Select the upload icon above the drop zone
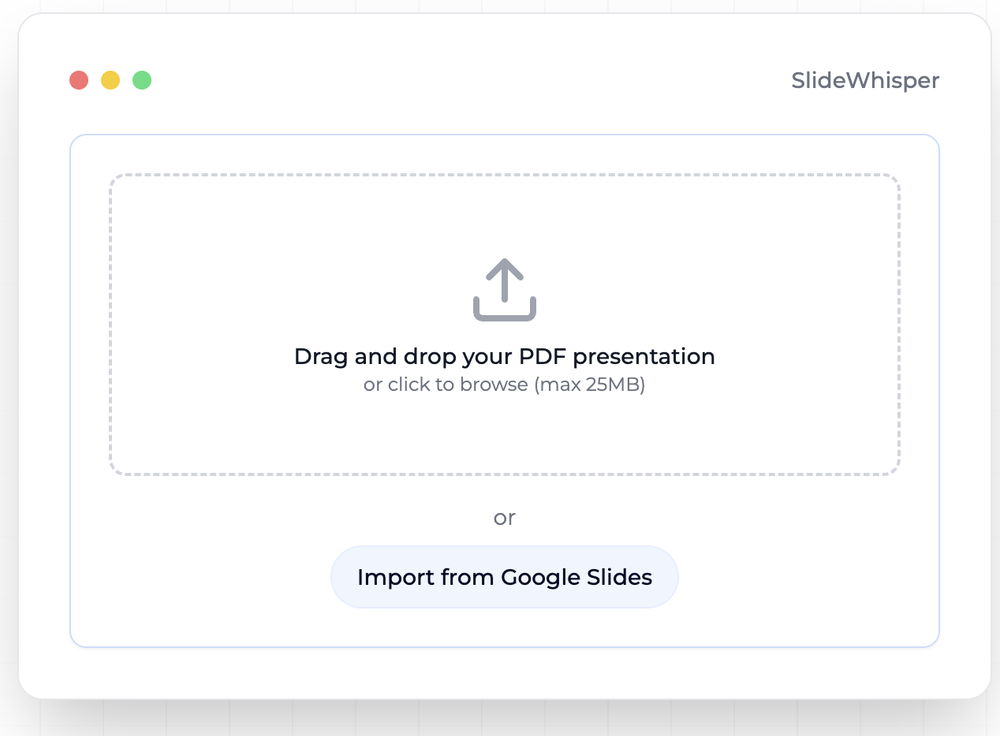 pos(504,289)
